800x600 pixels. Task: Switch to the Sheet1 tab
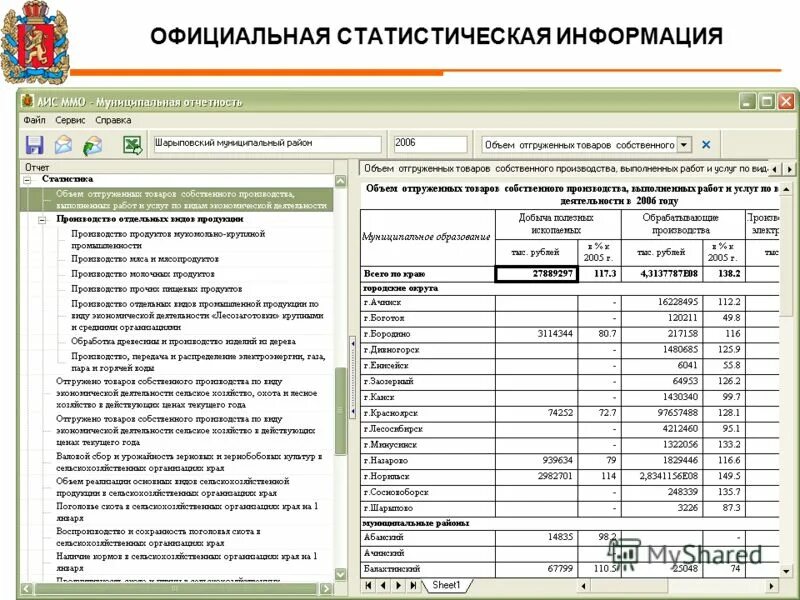click(445, 585)
